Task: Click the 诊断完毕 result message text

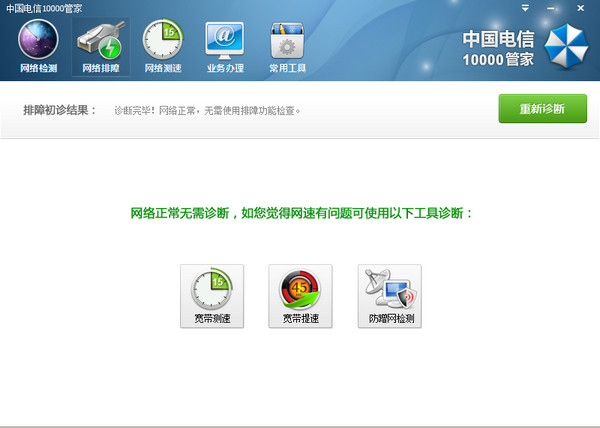Action: click(207, 111)
